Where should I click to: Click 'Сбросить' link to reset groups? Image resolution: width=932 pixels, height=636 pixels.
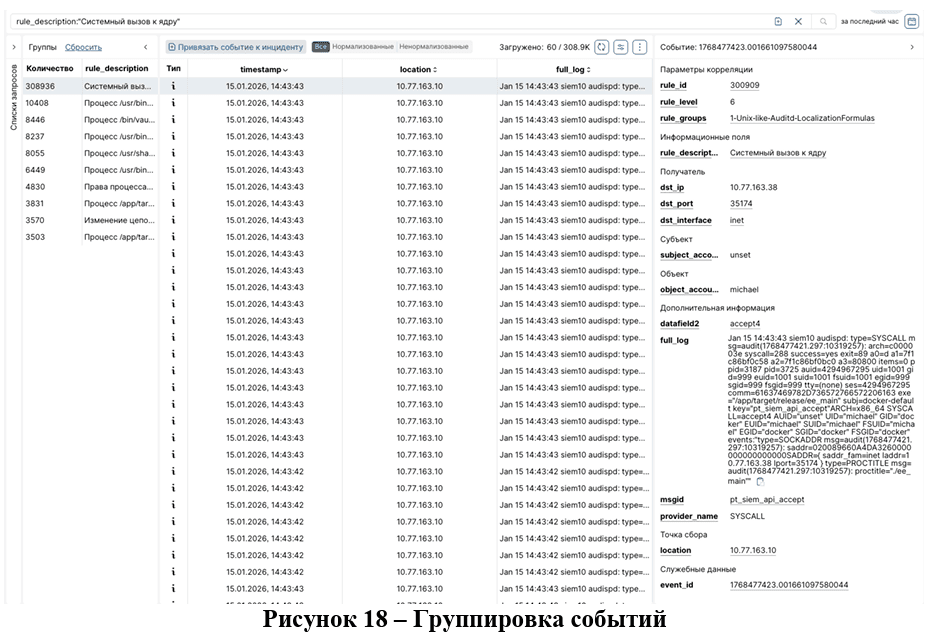pyautogui.click(x=83, y=47)
